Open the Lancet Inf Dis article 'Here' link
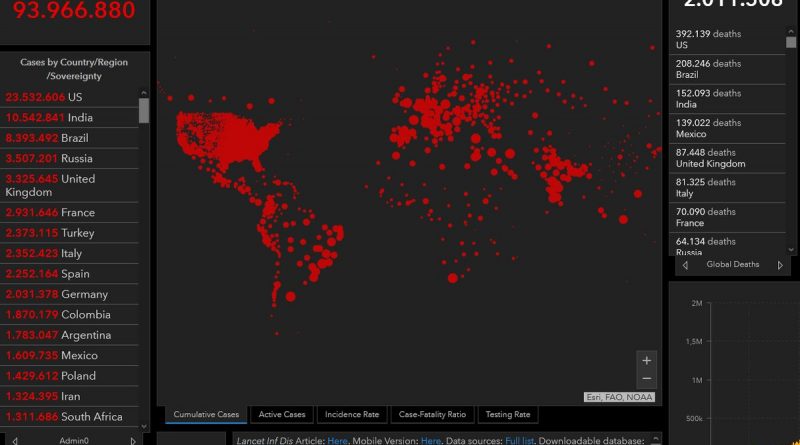The height and width of the screenshot is (445, 800). pos(337,440)
